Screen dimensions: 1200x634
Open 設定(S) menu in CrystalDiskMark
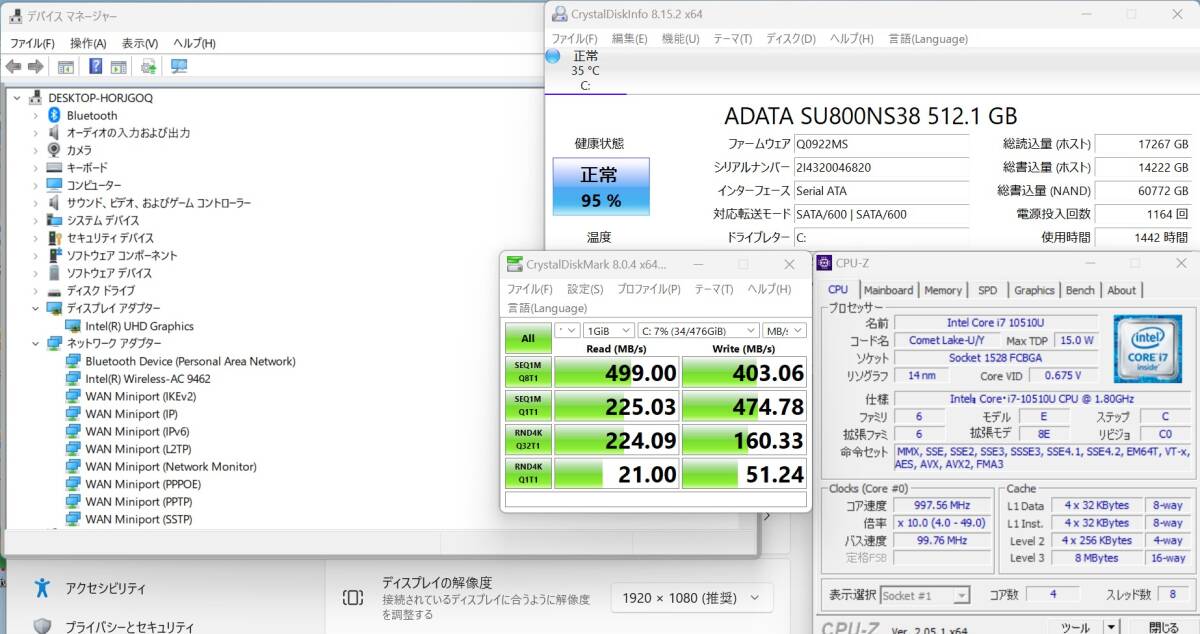click(585, 289)
